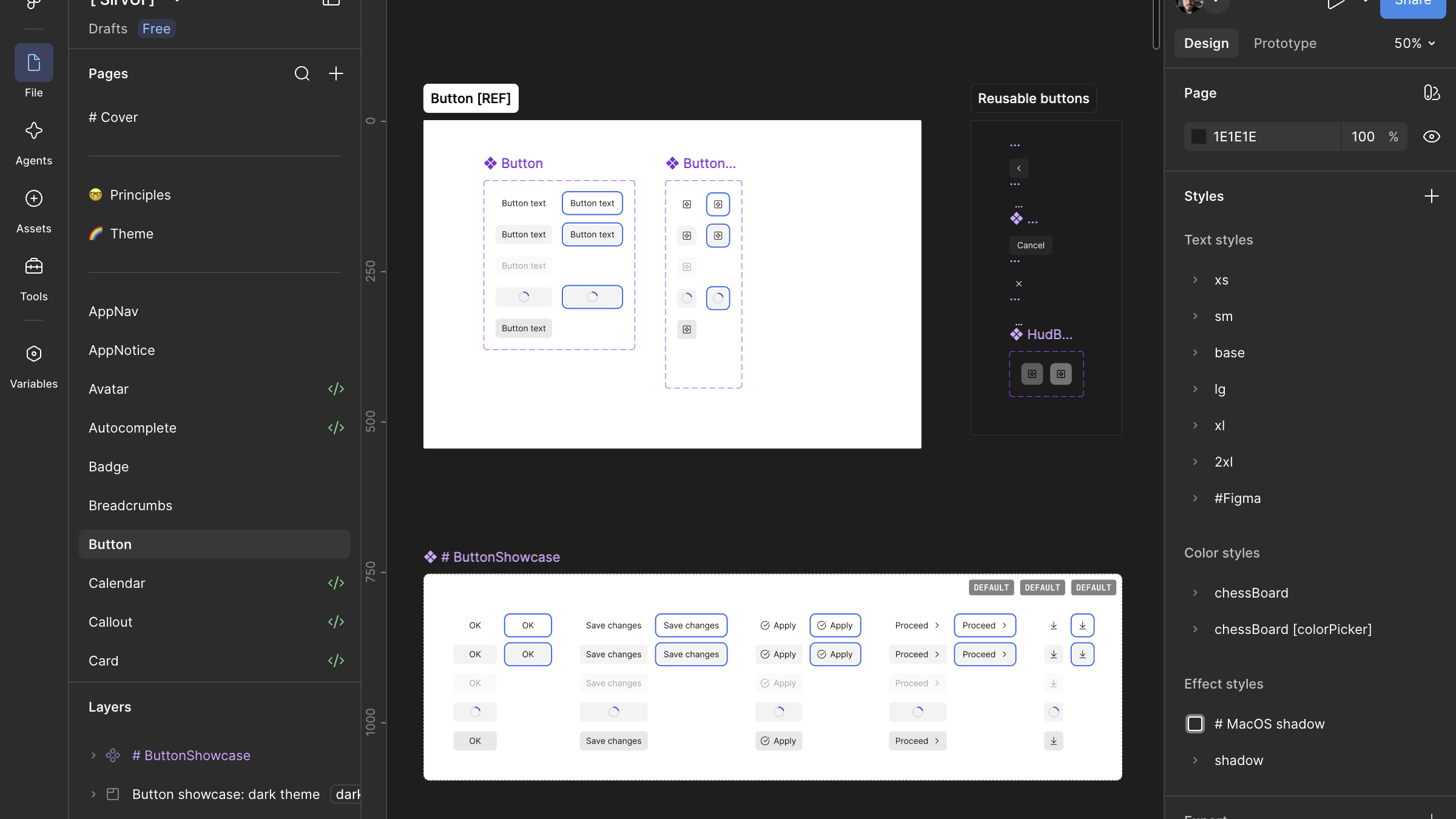Select the # ButtonShowcase component title on canvas
Image resolution: width=1456 pixels, height=819 pixels.
[x=492, y=557]
